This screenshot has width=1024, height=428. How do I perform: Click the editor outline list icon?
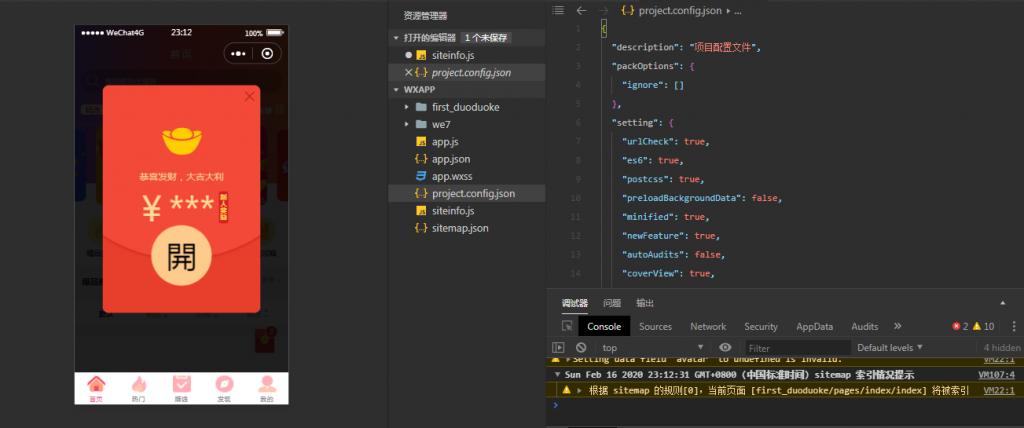point(557,10)
